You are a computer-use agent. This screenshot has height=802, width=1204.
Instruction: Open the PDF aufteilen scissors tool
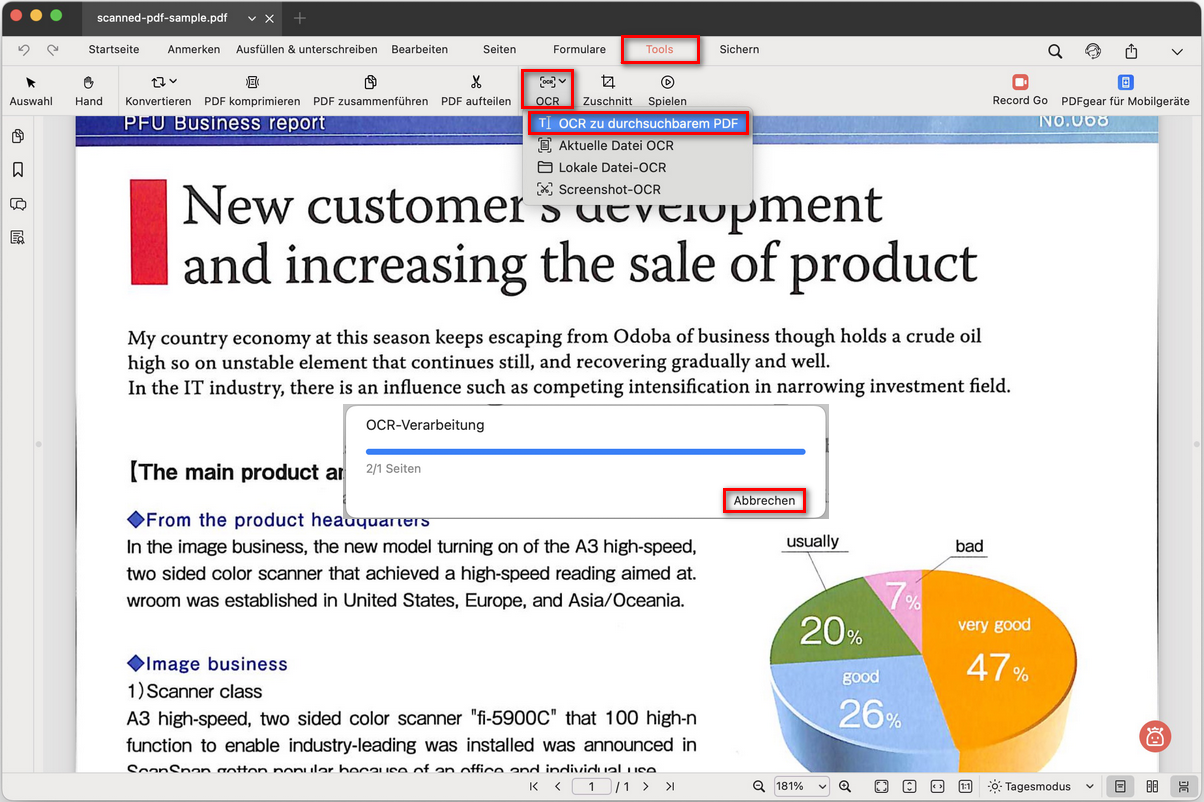[476, 90]
